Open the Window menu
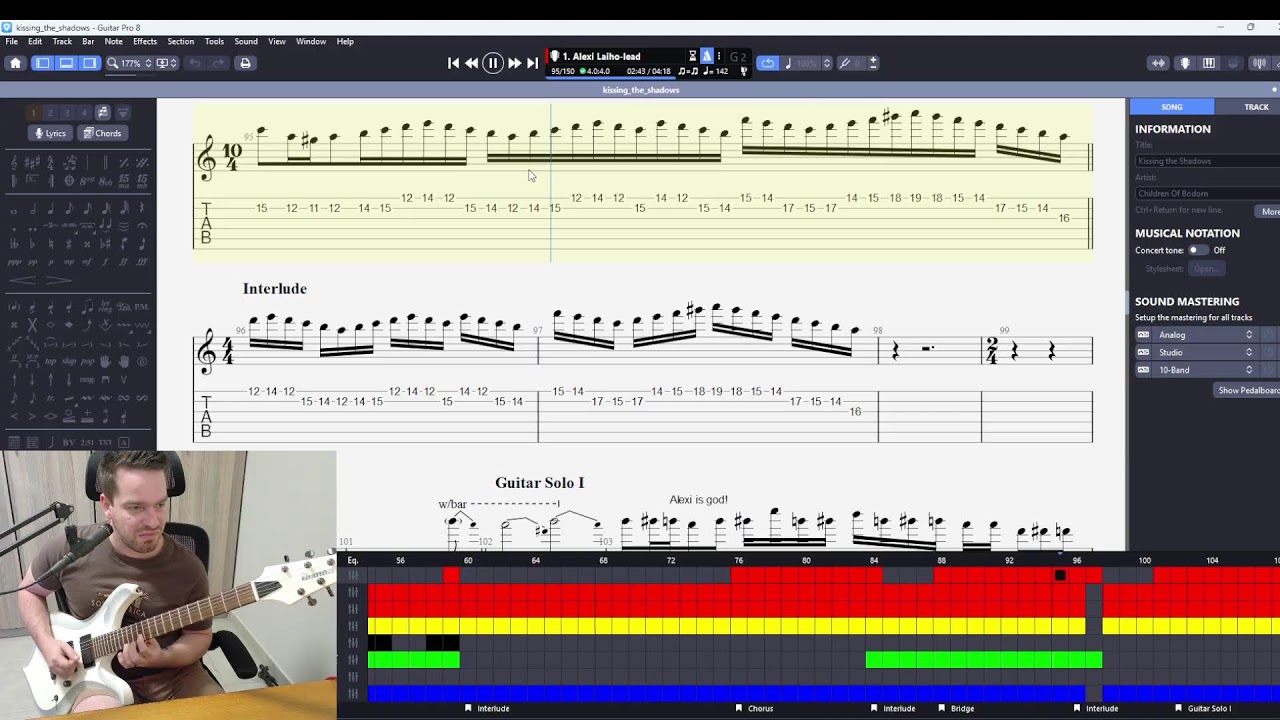Image resolution: width=1280 pixels, height=720 pixels. tap(311, 41)
